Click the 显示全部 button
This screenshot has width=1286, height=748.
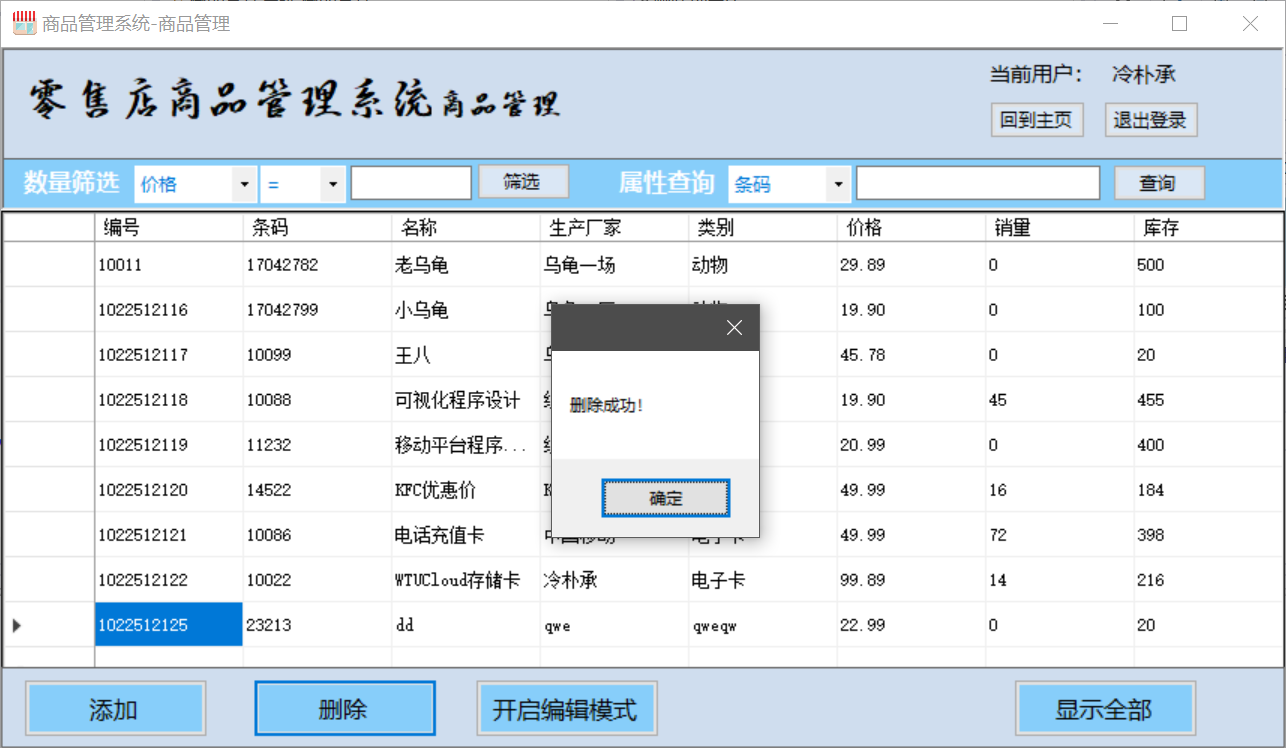1105,709
